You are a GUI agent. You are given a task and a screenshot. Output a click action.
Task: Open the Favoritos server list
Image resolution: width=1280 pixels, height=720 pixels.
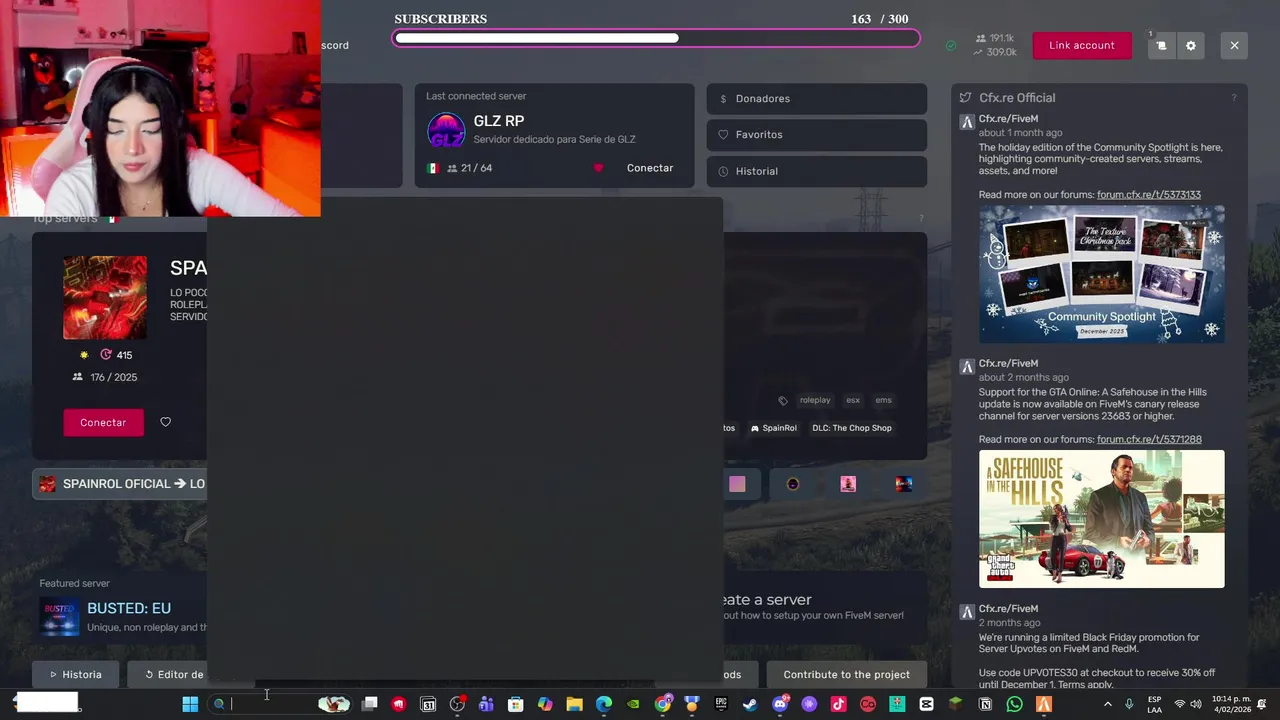(x=817, y=135)
